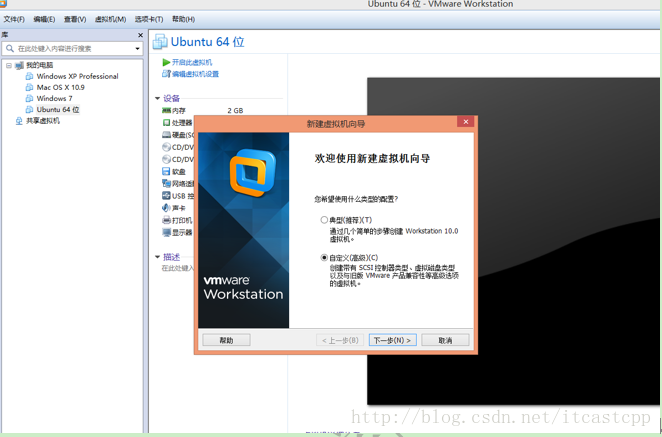Close the library (库) side panel
Screen dimensions: 662x437
click(x=141, y=35)
